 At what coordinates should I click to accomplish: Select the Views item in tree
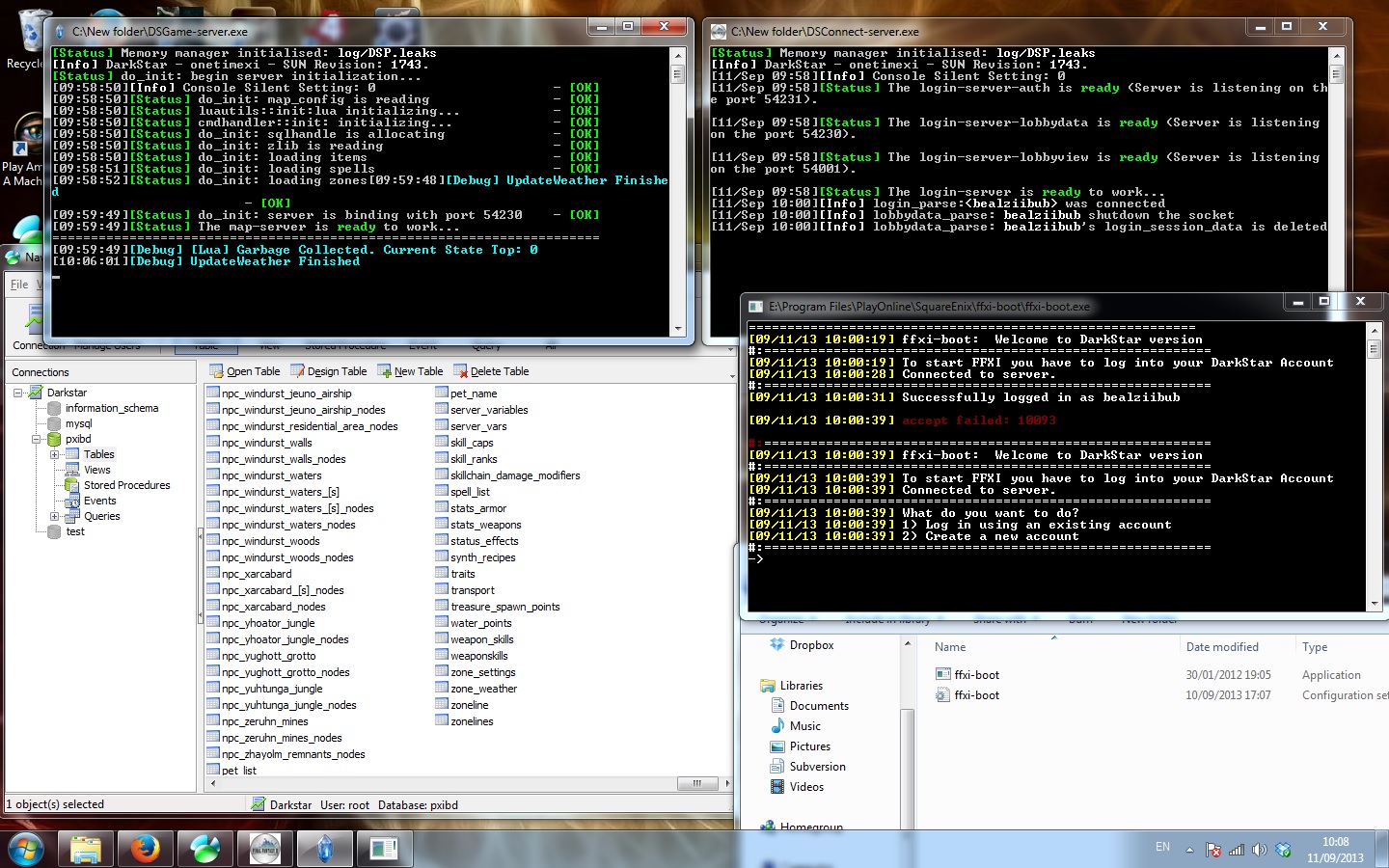[x=96, y=470]
